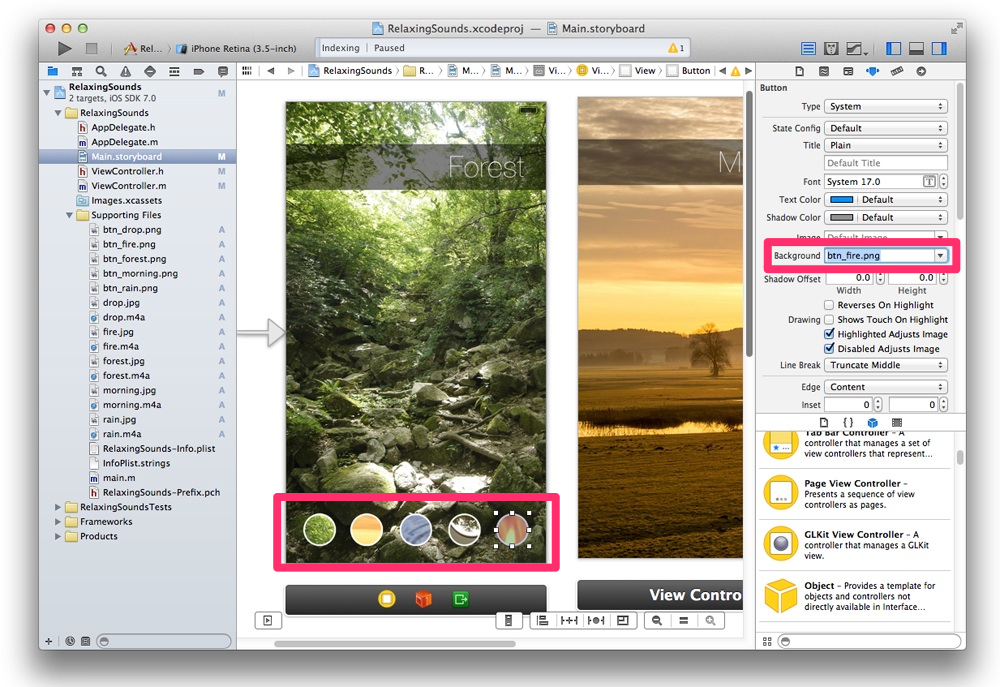The image size is (1000, 687).
Task: Click the yellow warning indicator in activity bar
Action: (676, 48)
